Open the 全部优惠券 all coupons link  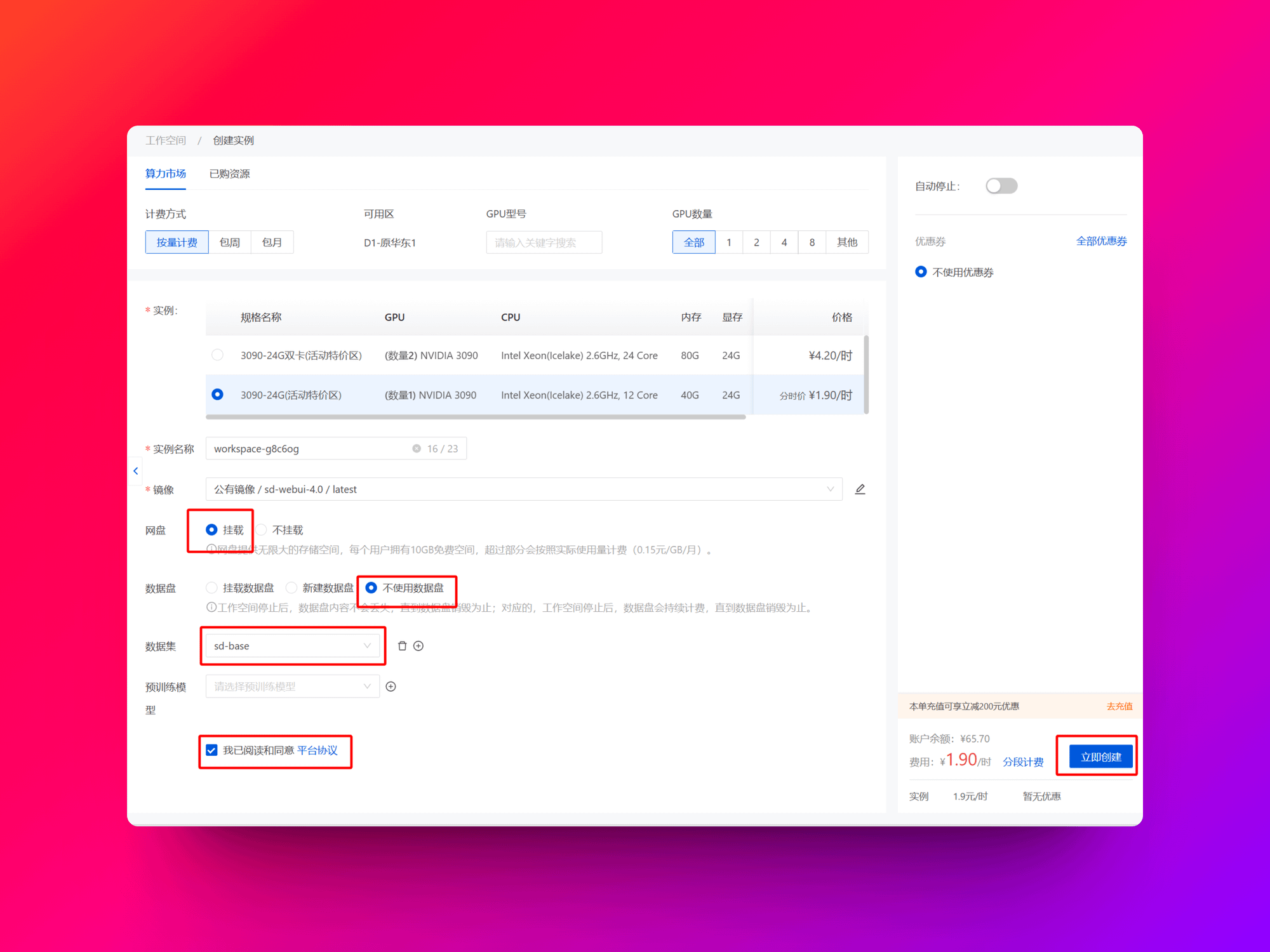(x=1100, y=241)
